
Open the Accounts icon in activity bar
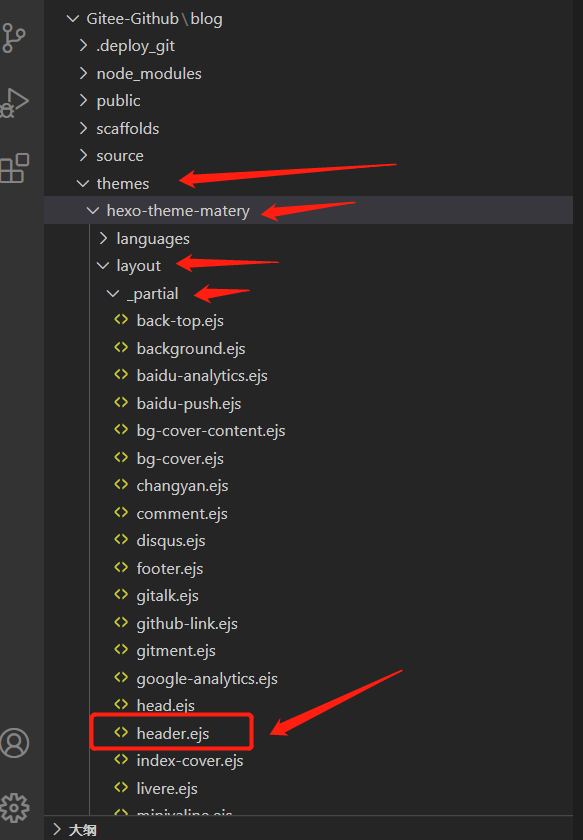pyautogui.click(x=14, y=743)
